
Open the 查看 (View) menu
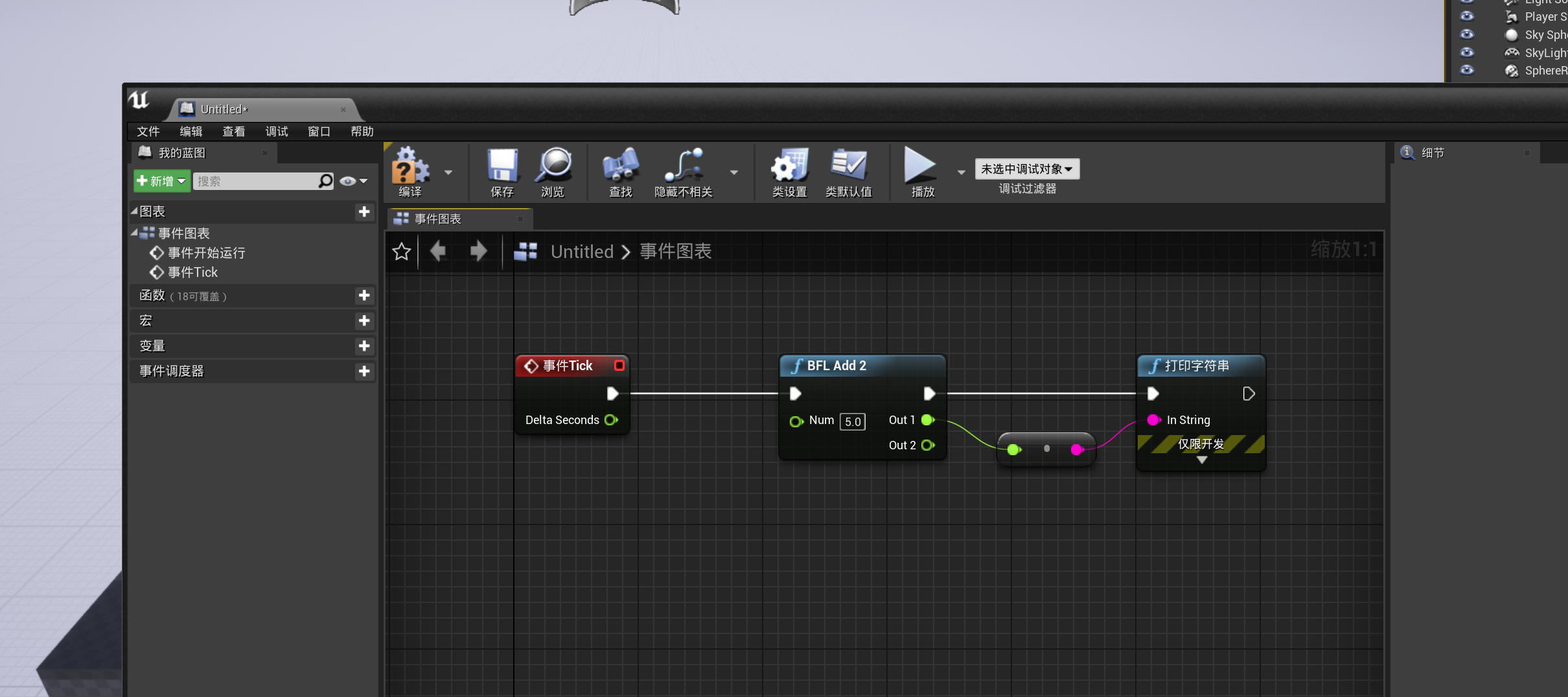234,132
